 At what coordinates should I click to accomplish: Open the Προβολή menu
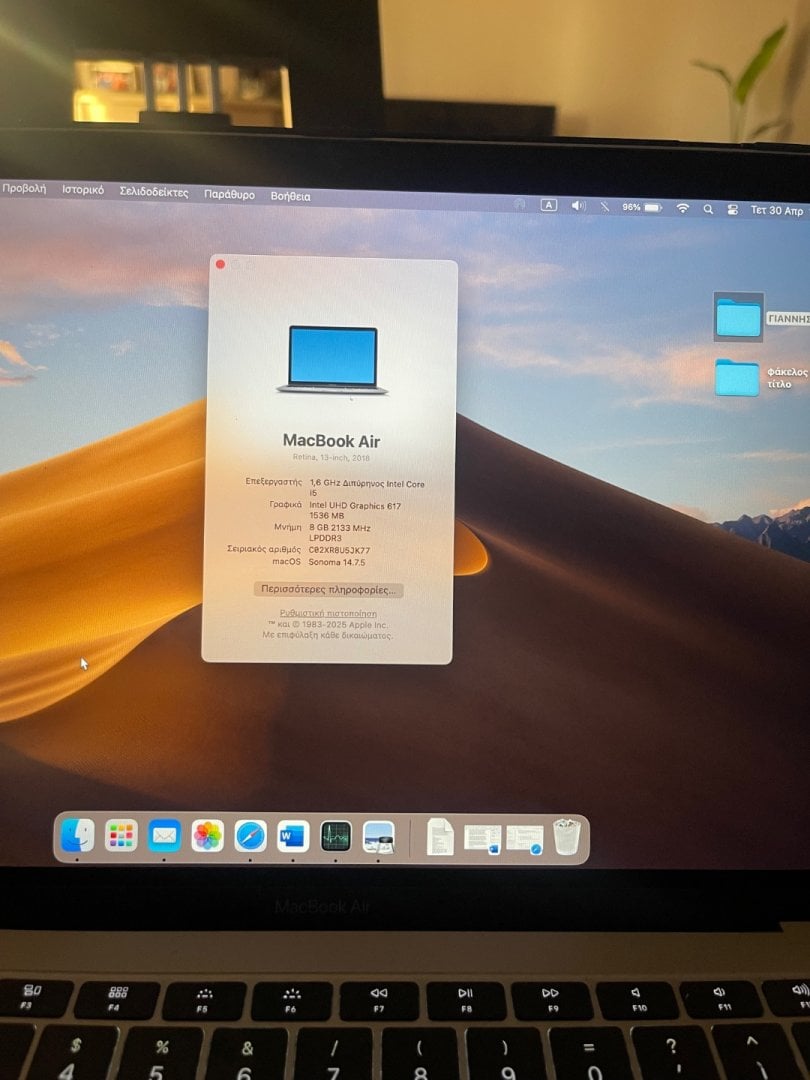23,187
